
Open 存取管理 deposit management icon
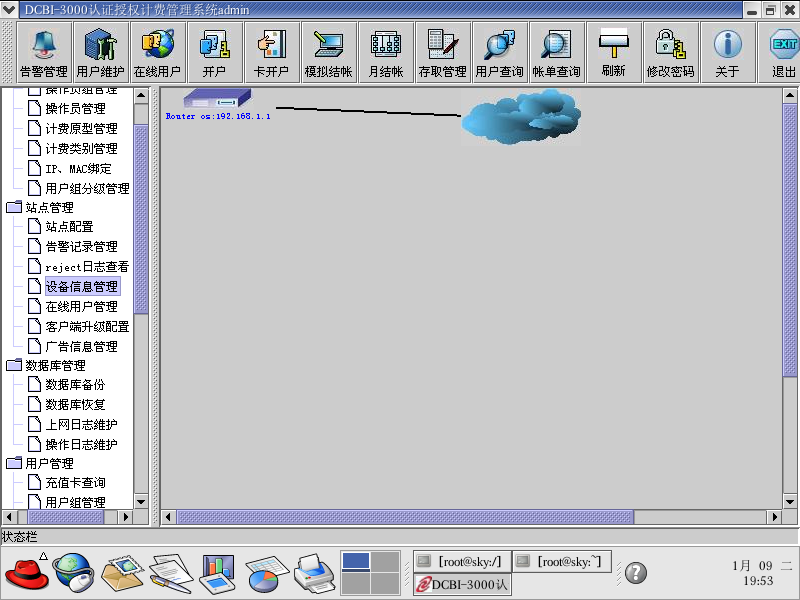443,53
